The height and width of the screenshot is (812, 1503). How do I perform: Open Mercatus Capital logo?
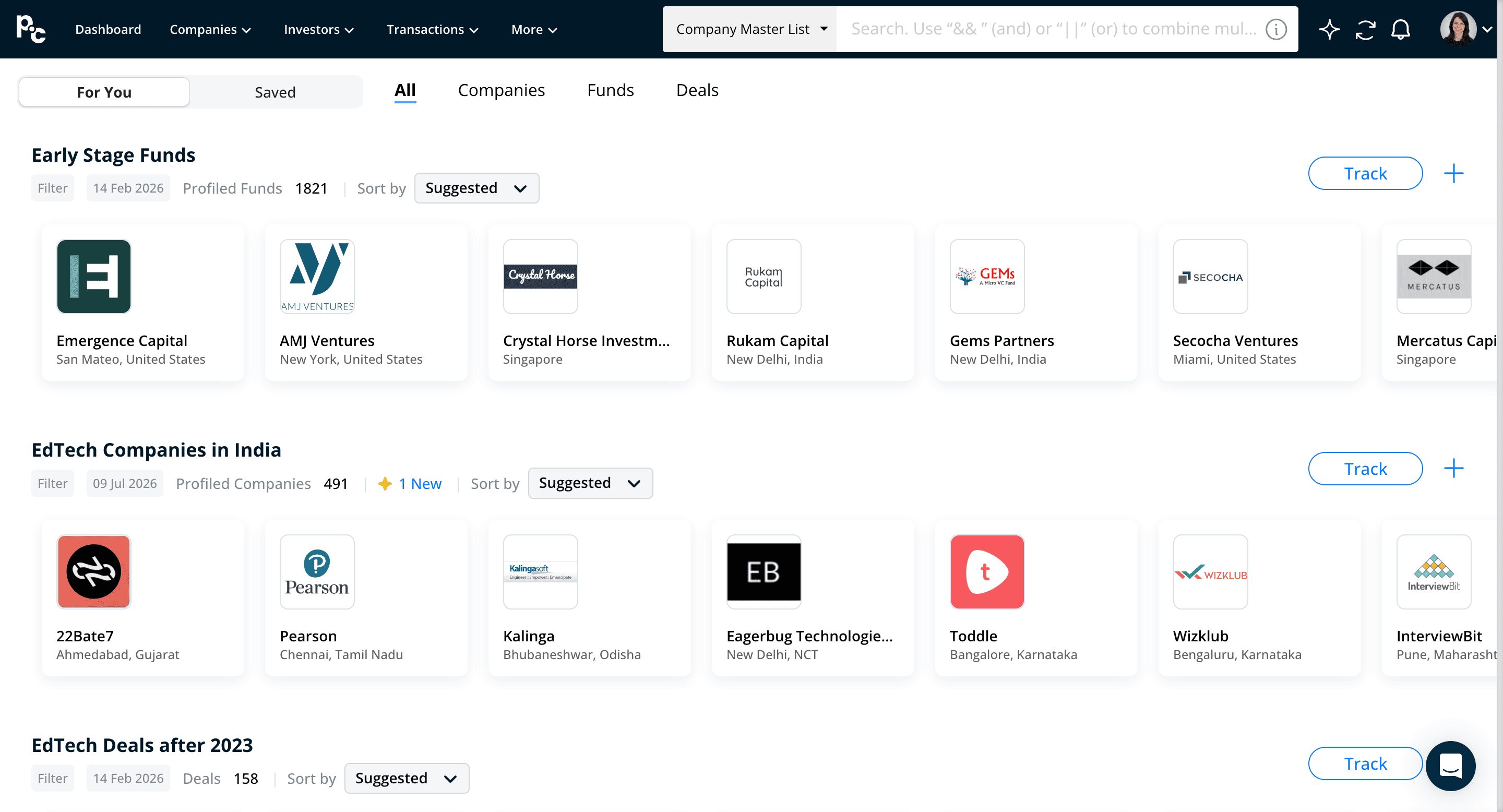[1434, 277]
